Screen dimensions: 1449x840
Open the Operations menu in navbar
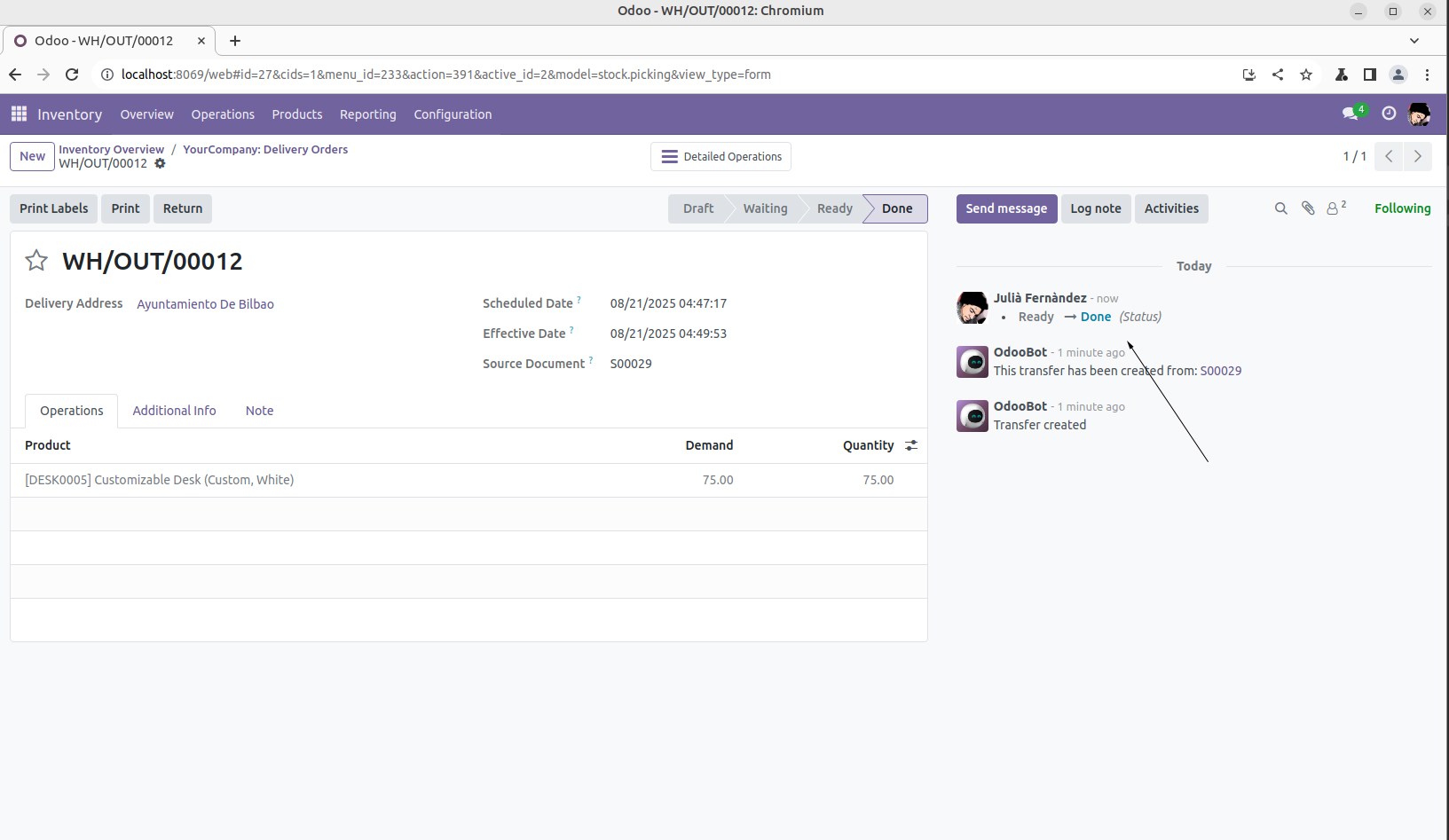pyautogui.click(x=223, y=114)
